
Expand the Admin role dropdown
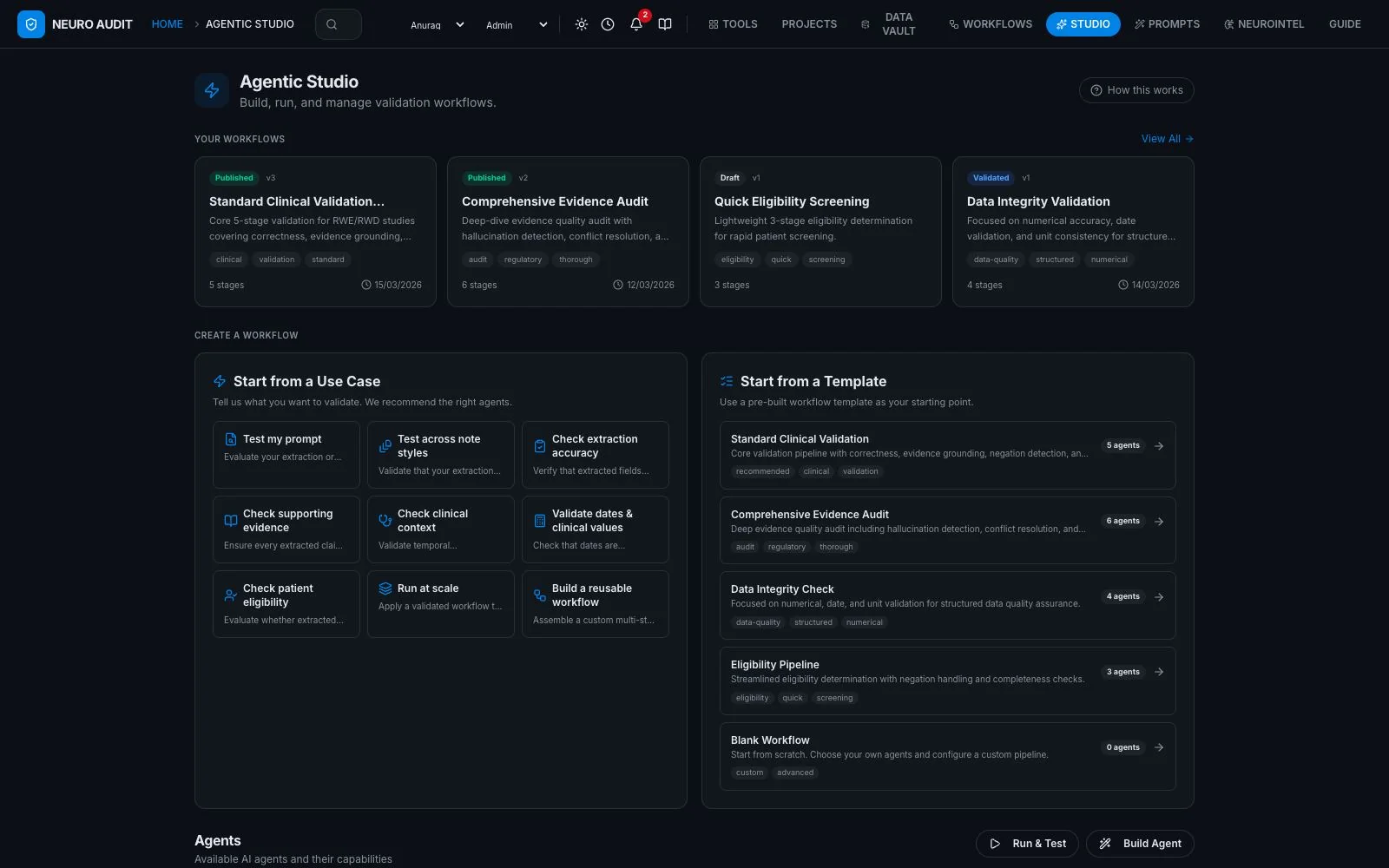(x=516, y=25)
